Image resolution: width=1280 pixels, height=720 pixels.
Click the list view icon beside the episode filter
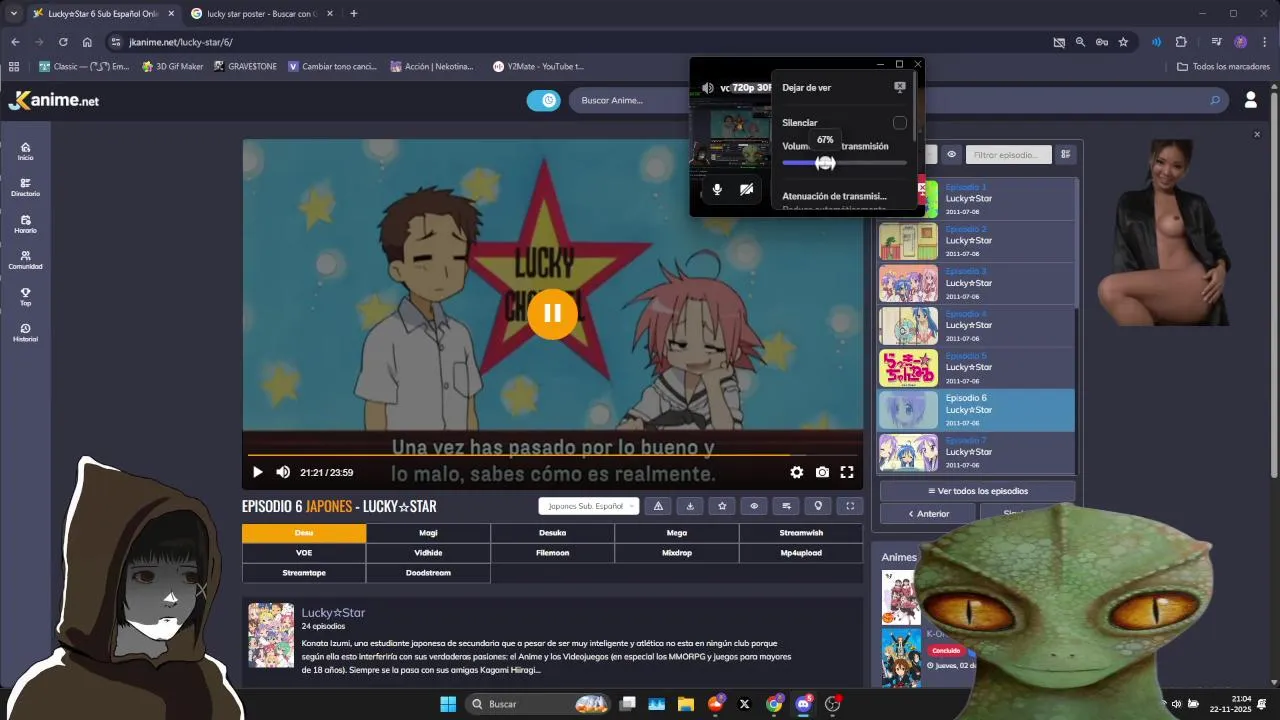1066,154
